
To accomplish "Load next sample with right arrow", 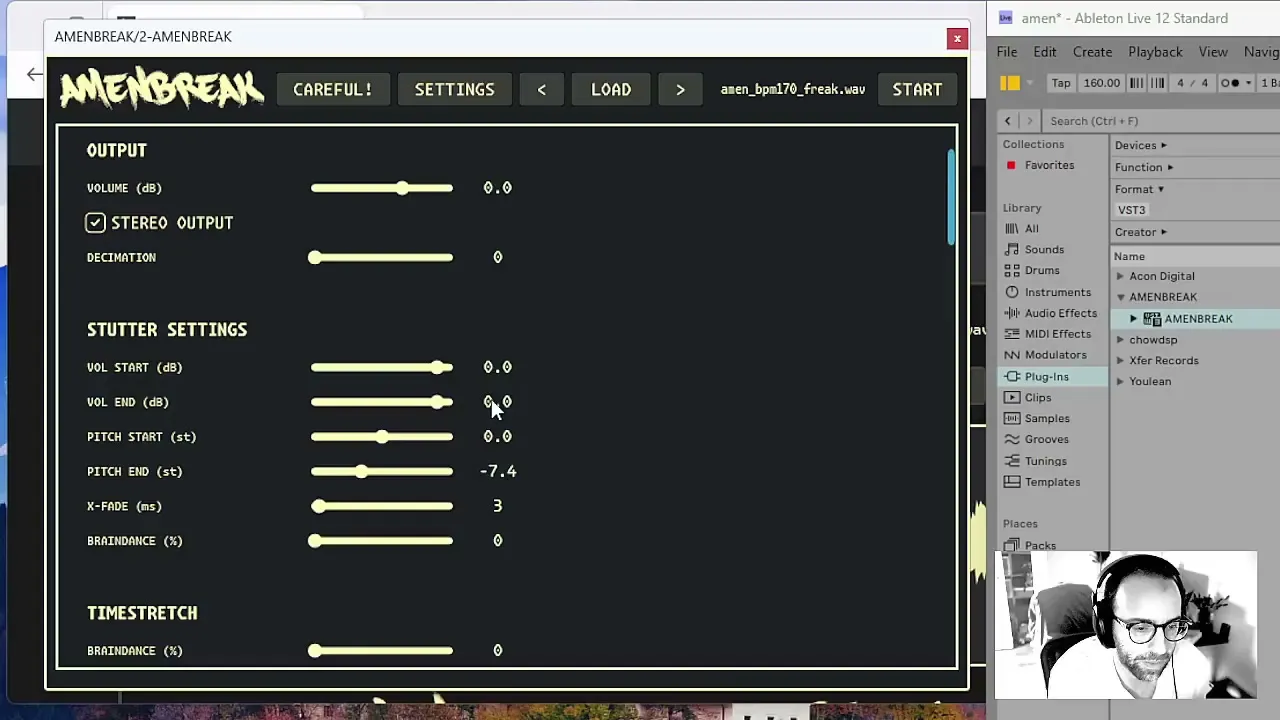I will [680, 90].
